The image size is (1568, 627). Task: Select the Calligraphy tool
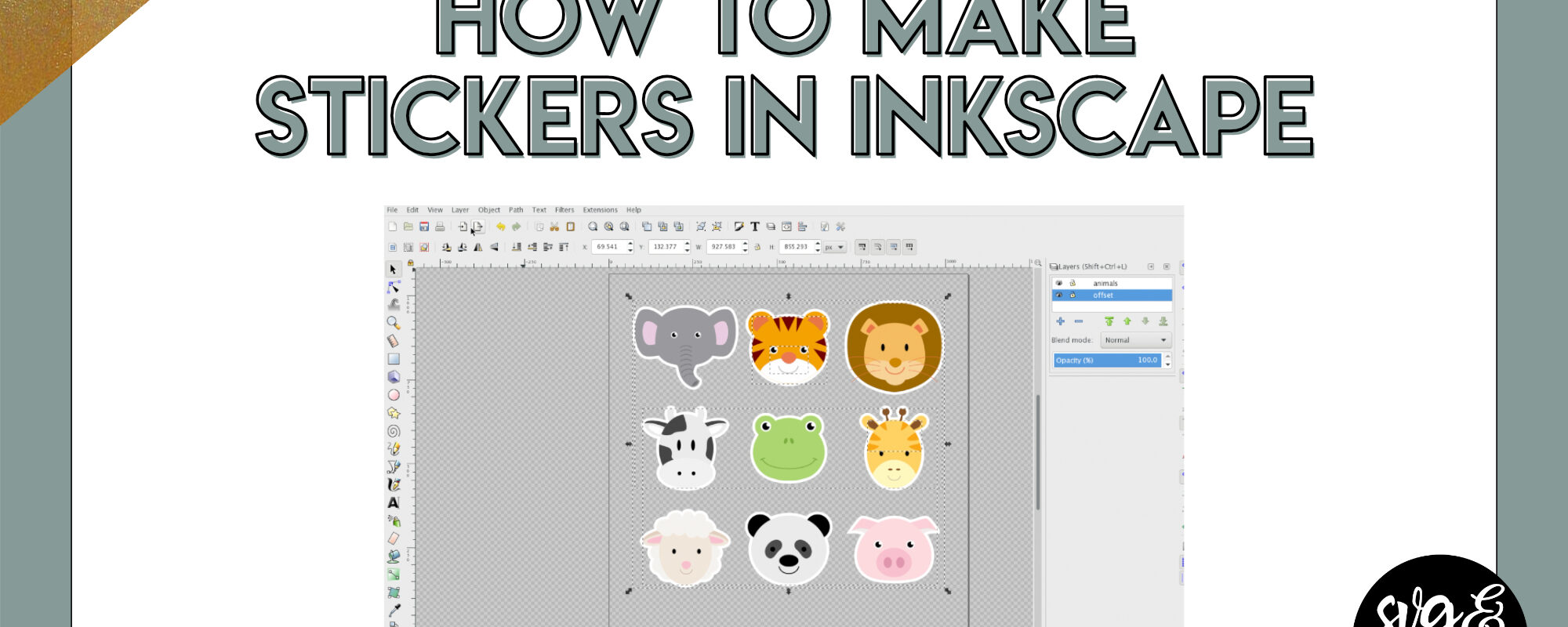click(x=394, y=485)
